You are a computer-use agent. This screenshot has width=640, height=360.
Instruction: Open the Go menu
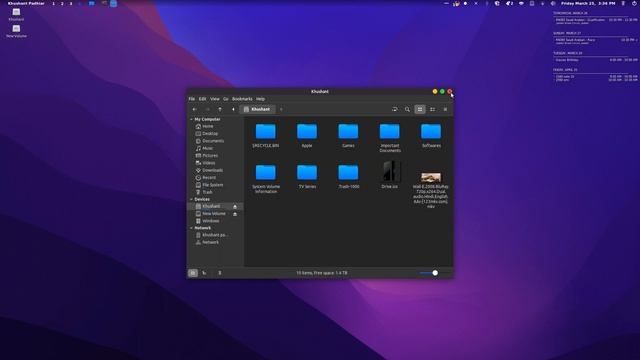[x=226, y=99]
